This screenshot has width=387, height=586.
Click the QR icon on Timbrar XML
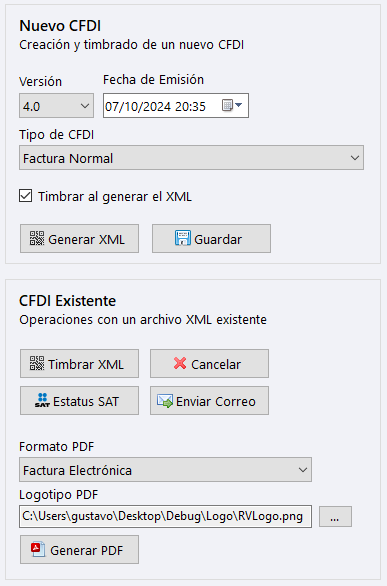37,364
